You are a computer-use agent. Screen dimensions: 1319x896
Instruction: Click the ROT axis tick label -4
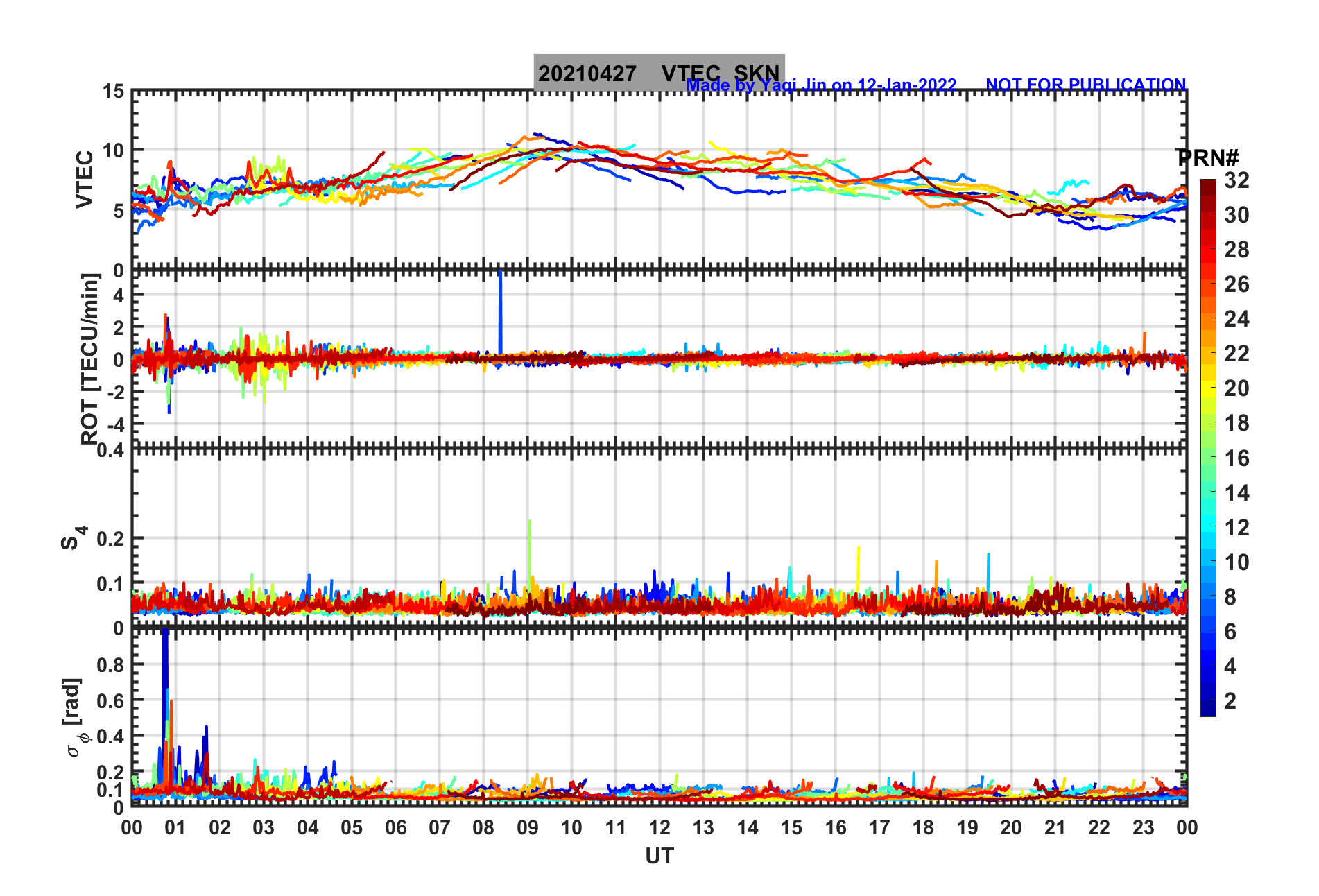pos(117,425)
